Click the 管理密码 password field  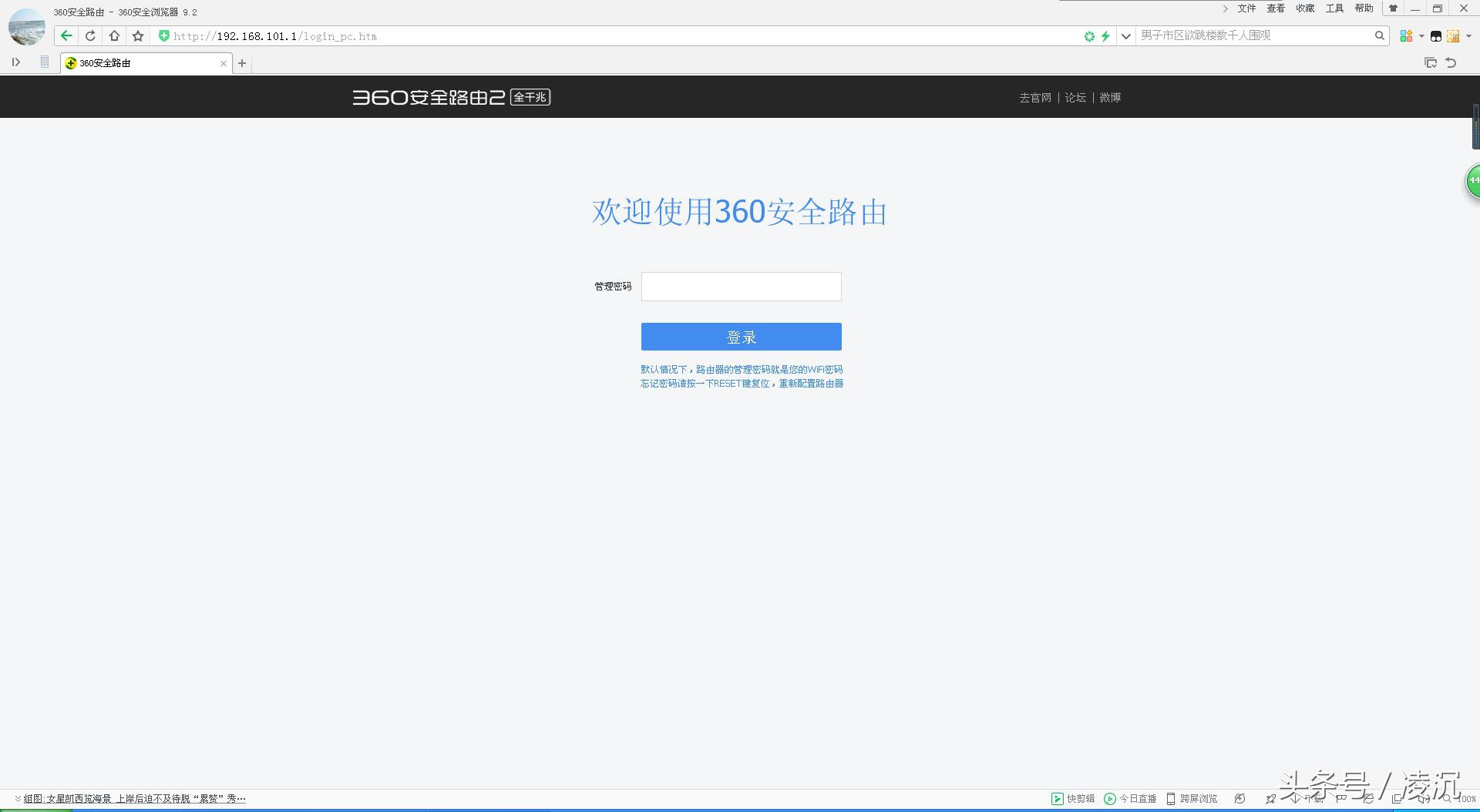tap(741, 287)
